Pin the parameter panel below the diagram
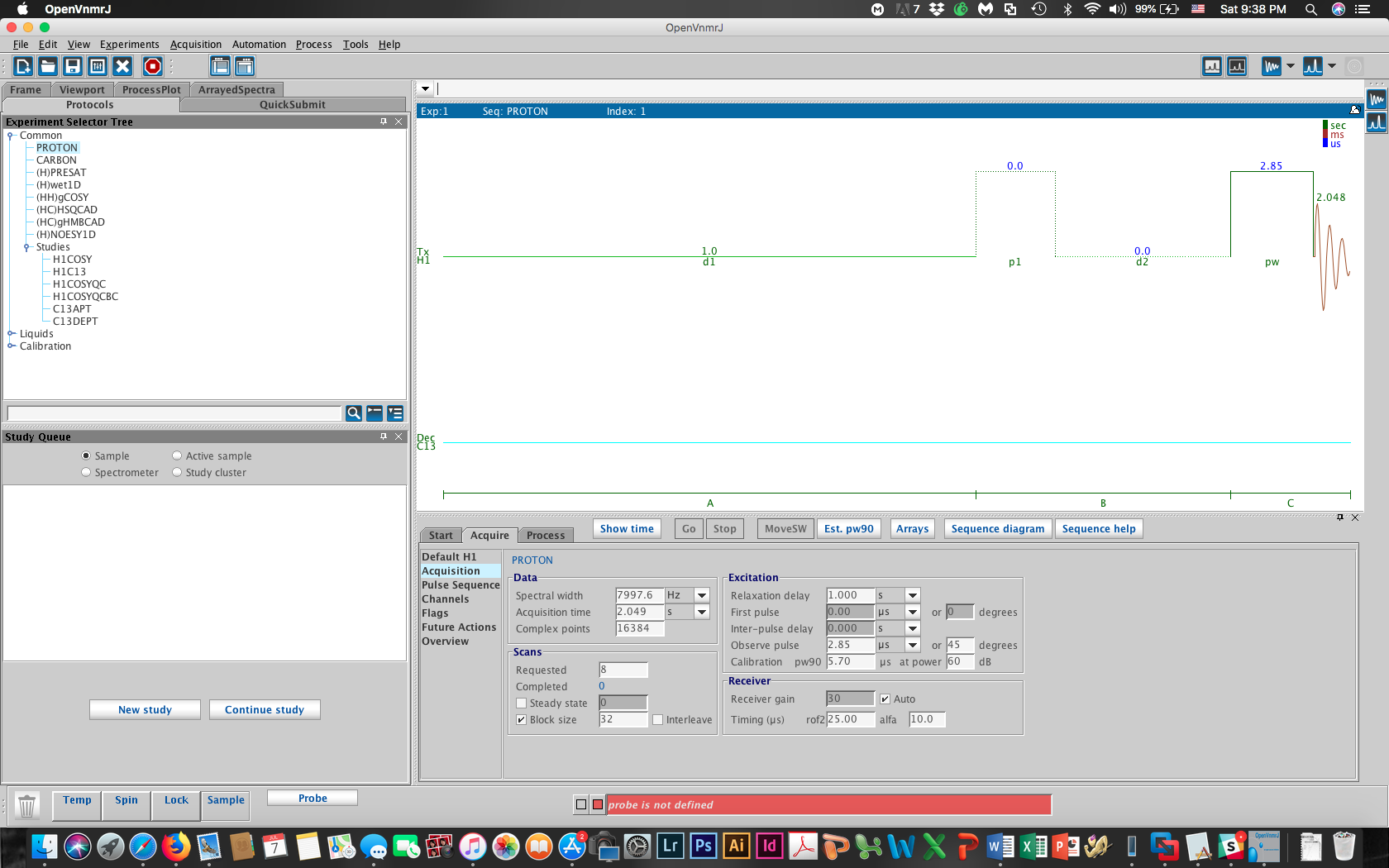 click(1340, 517)
